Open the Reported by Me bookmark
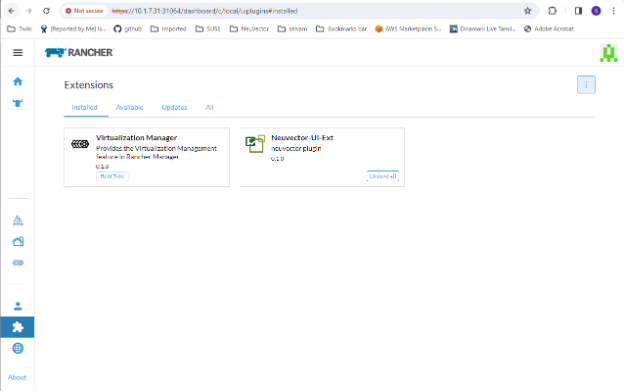The height and width of the screenshot is (392, 624). pos(73,29)
